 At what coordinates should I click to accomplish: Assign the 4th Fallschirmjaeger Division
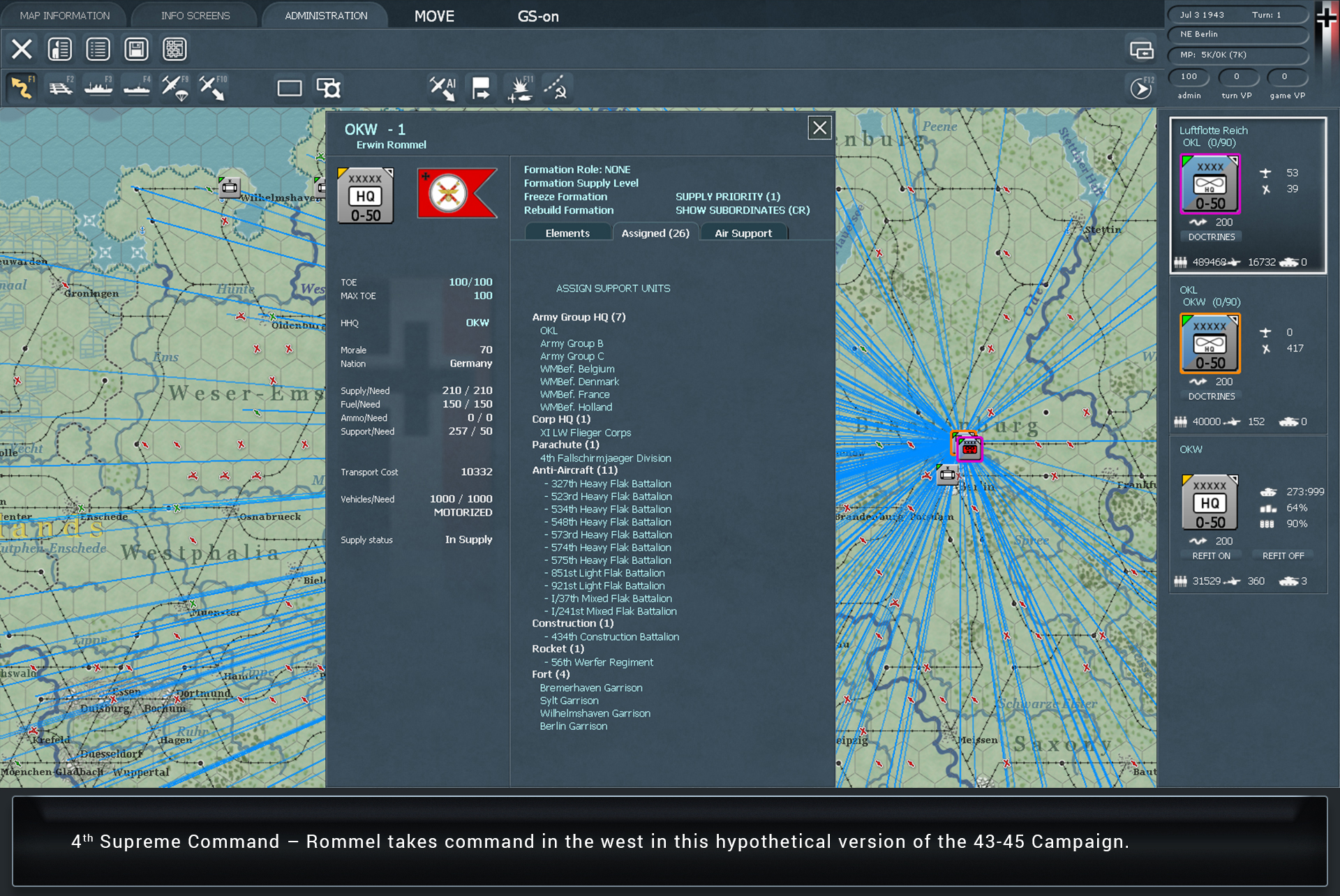click(605, 458)
